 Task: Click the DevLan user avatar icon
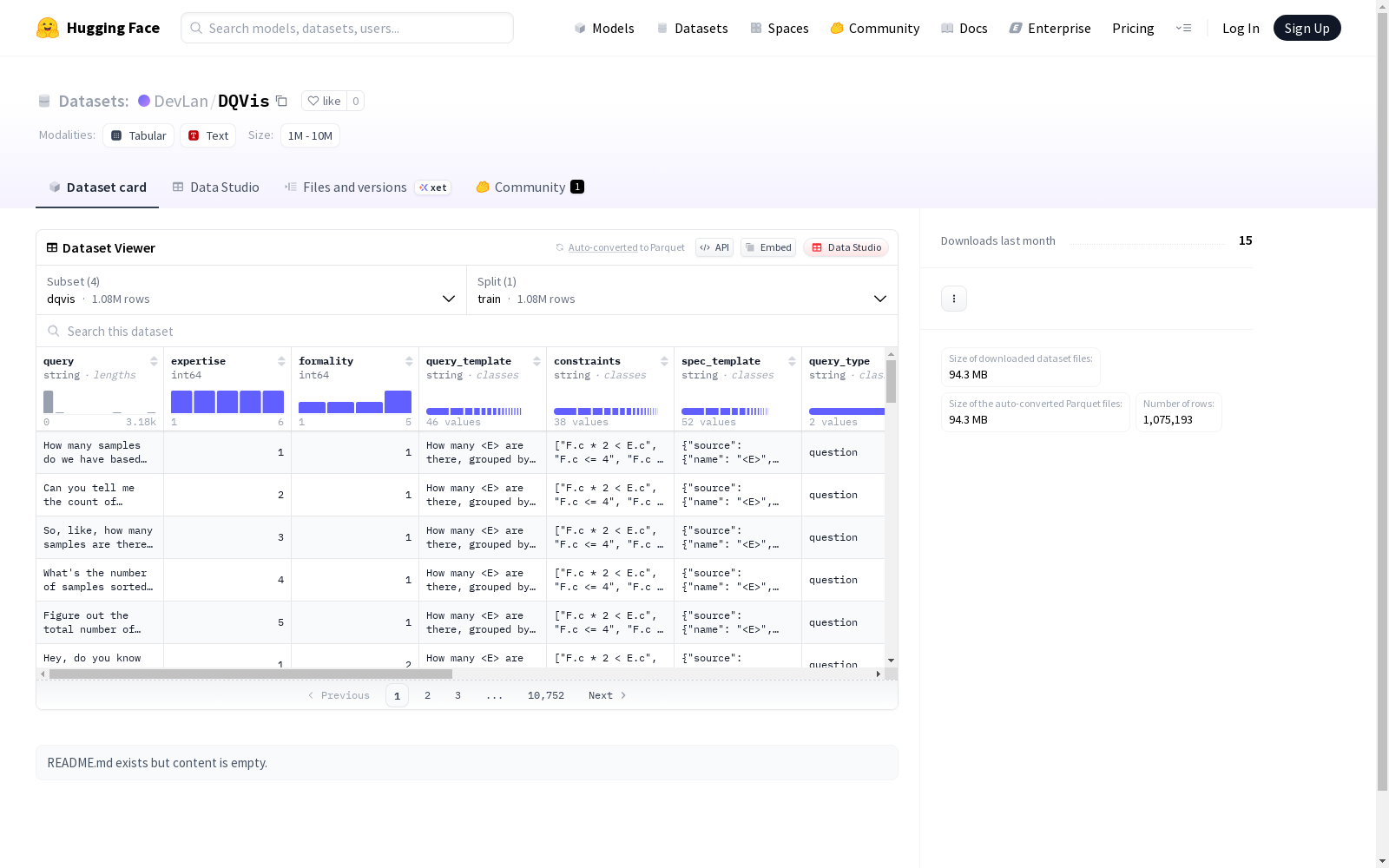click(144, 101)
